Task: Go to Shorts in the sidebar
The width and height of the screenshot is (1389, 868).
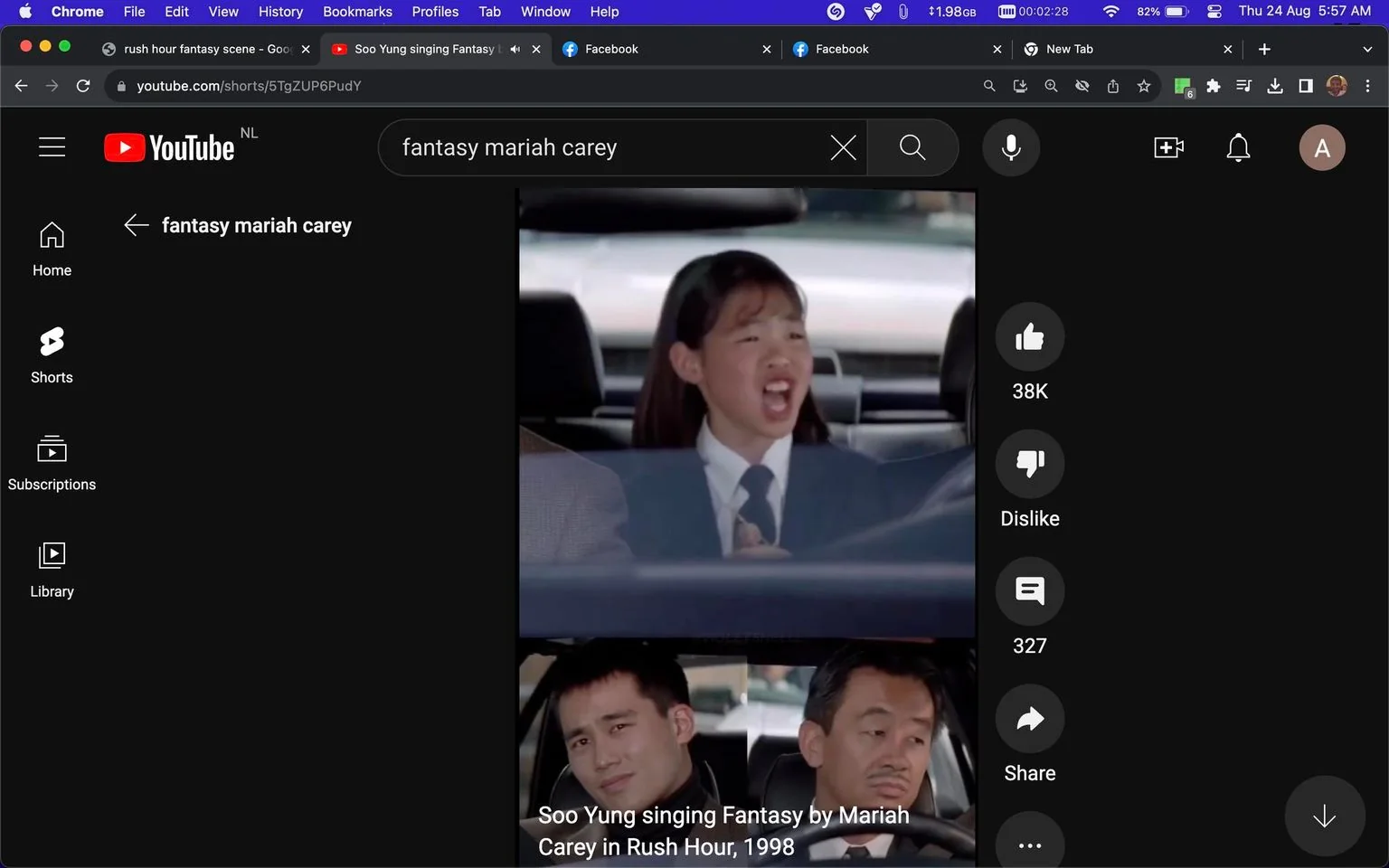Action: click(x=52, y=356)
